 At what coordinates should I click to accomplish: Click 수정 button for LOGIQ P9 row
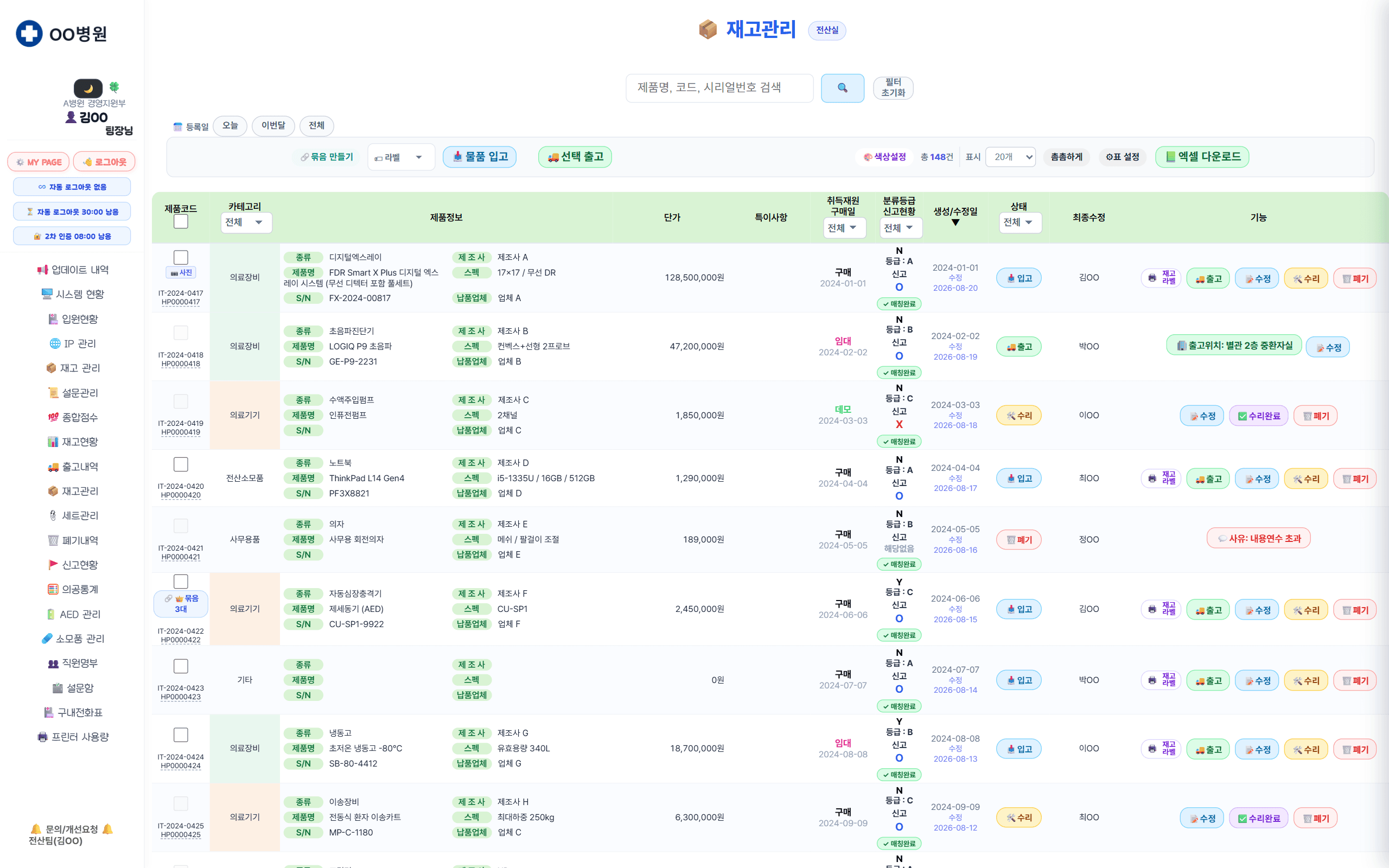click(x=1328, y=347)
